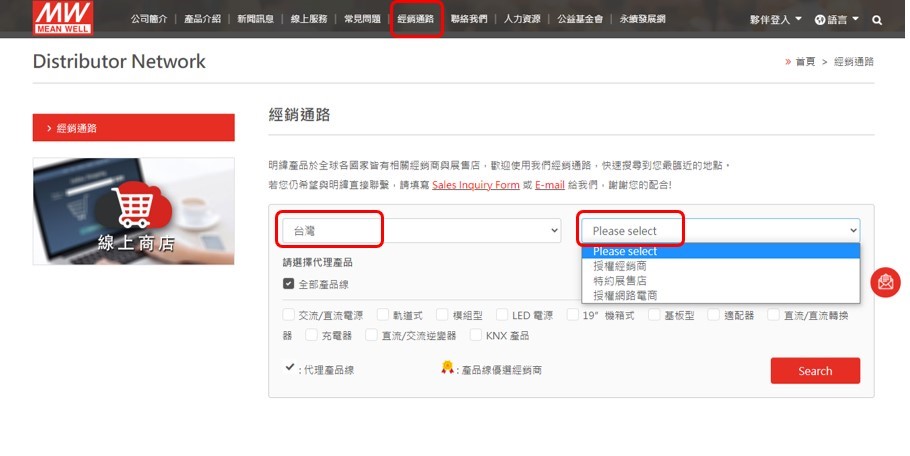Click the globe language icon
This screenshot has width=910, height=456.
[820, 20]
